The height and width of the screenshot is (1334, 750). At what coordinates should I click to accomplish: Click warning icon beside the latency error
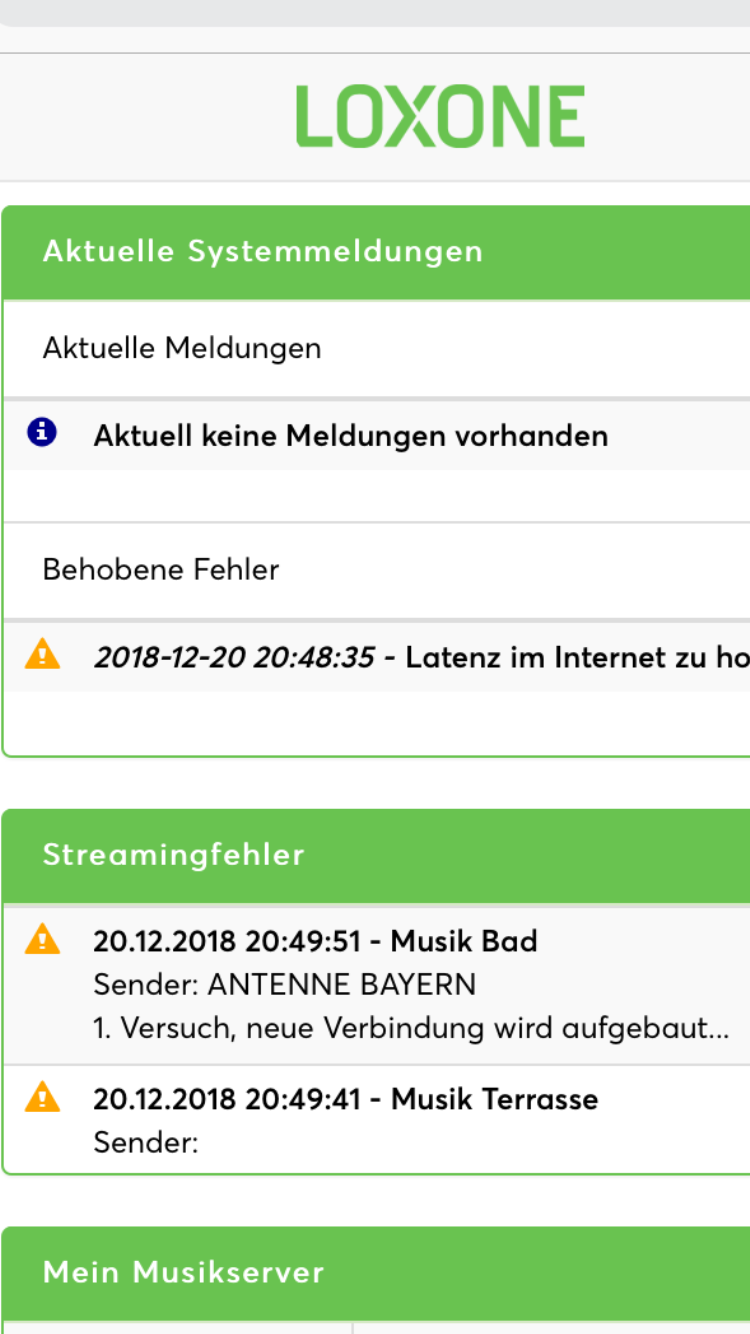(x=42, y=655)
